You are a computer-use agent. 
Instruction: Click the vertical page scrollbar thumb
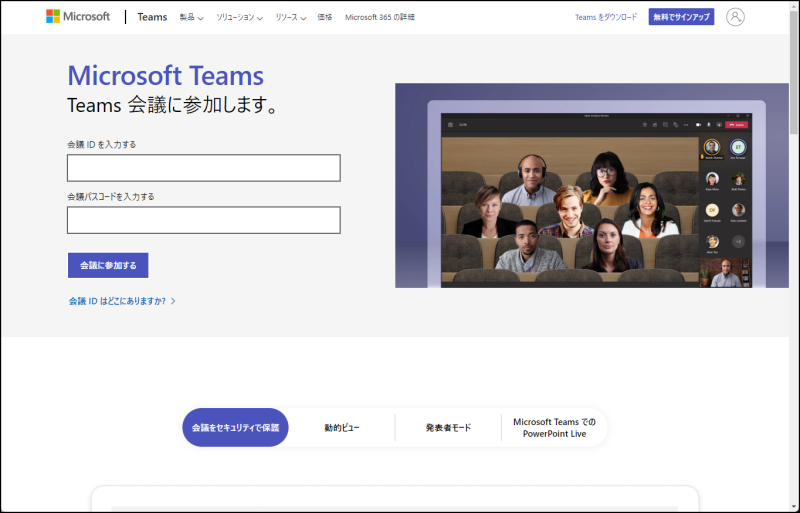pos(794,71)
